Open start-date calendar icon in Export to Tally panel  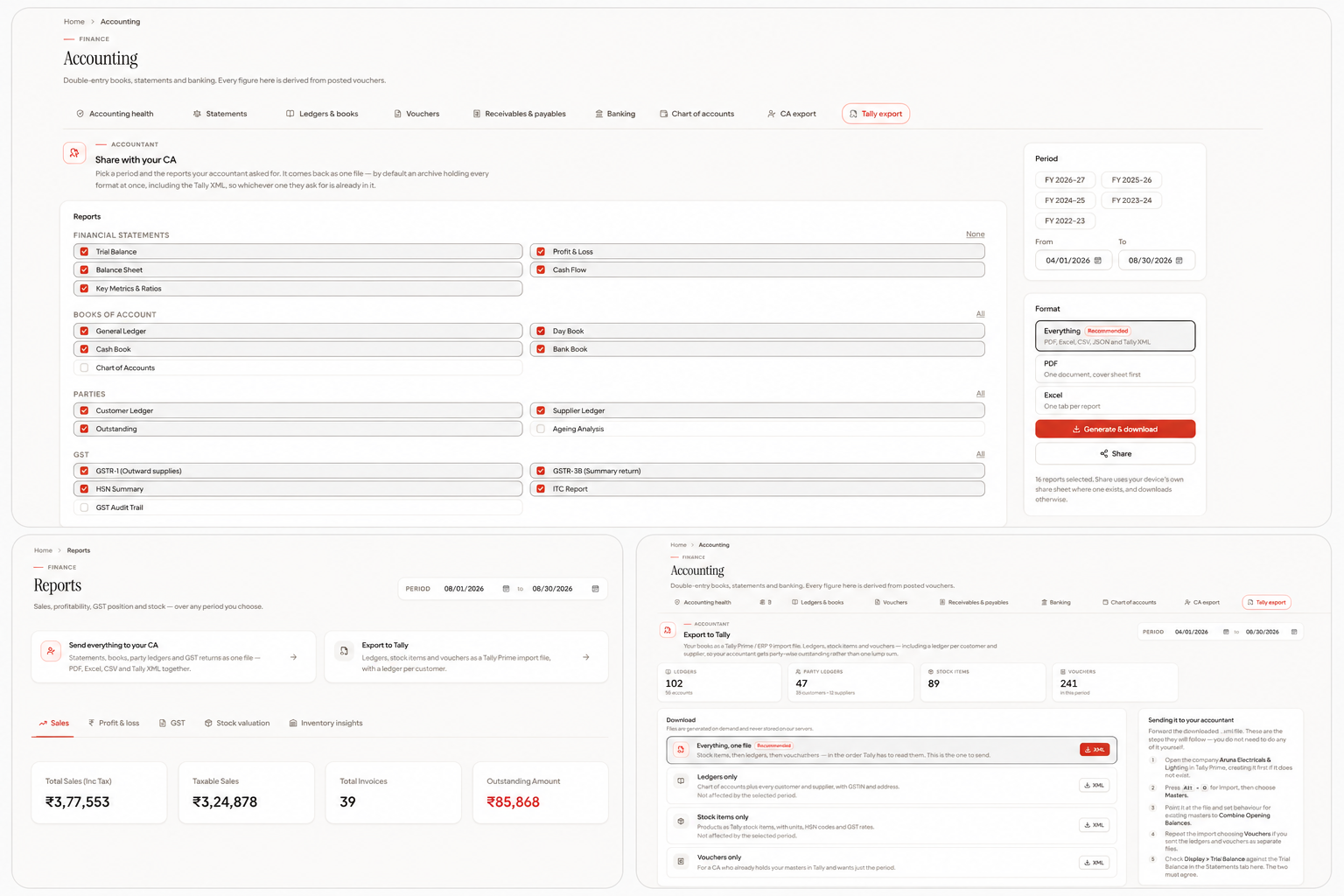click(1226, 632)
